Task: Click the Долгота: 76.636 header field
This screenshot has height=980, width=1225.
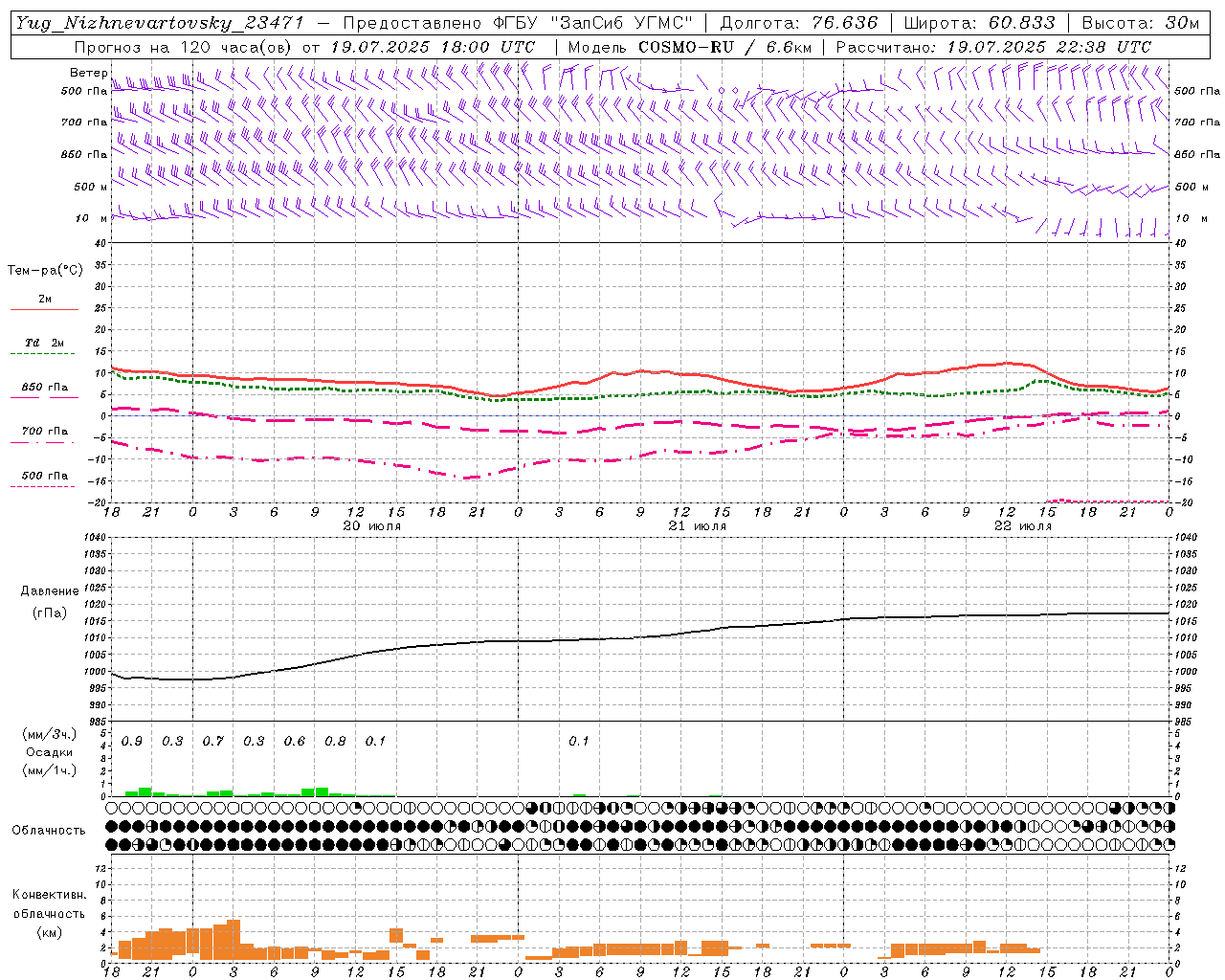Action: [798, 23]
